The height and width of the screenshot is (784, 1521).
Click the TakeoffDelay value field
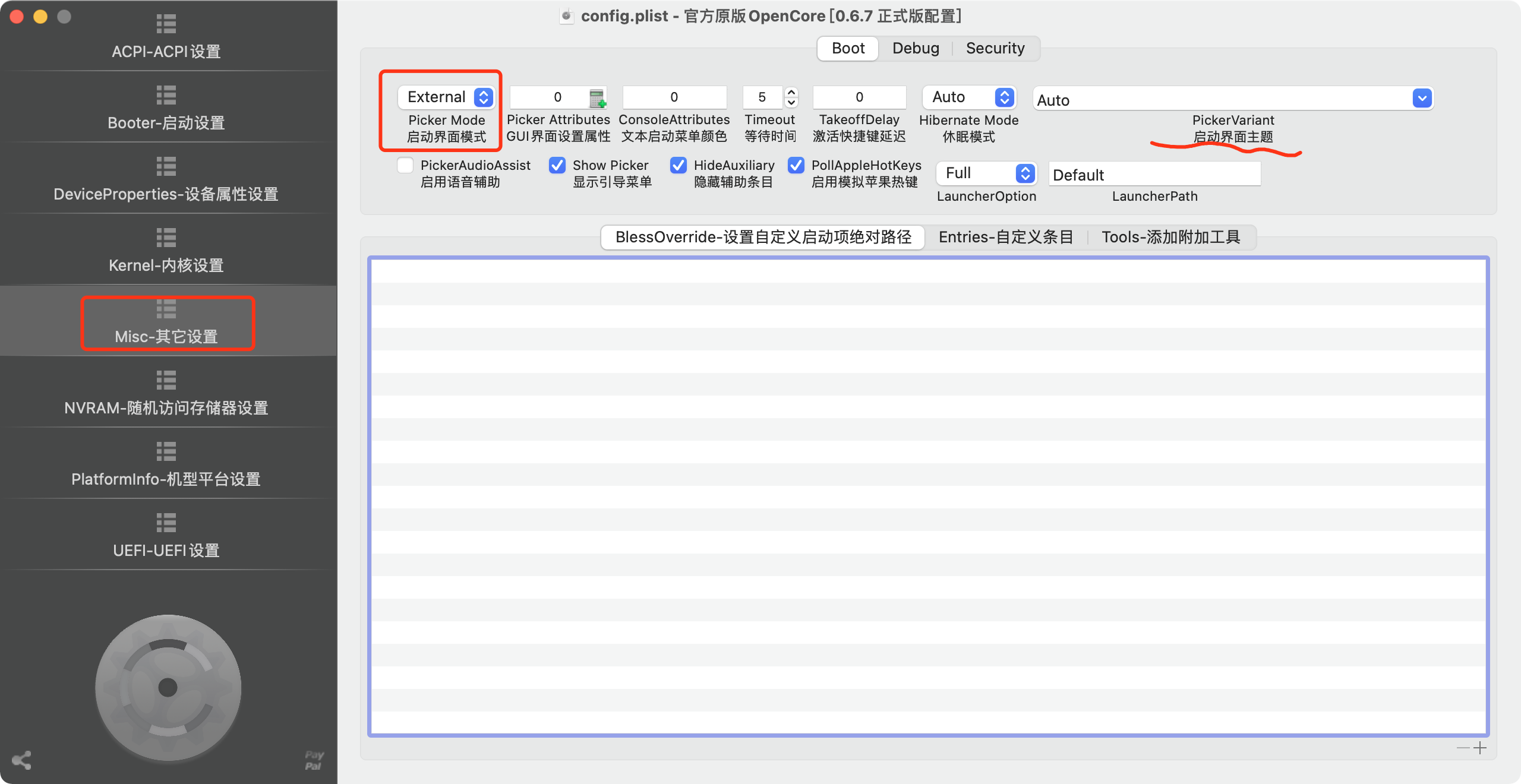tap(859, 97)
